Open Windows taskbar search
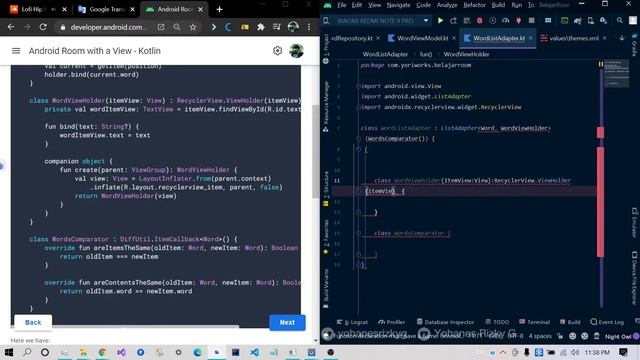 [x=27, y=352]
